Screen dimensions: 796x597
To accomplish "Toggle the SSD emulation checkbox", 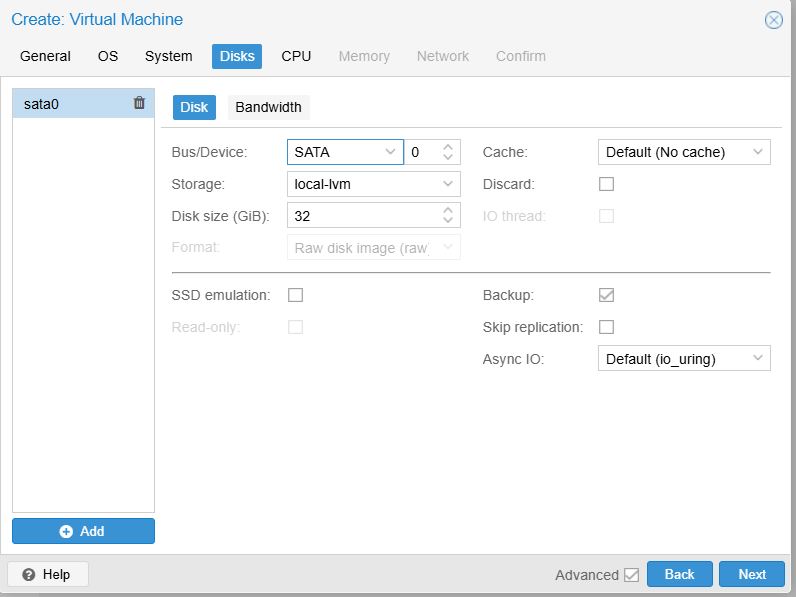I will point(295,295).
